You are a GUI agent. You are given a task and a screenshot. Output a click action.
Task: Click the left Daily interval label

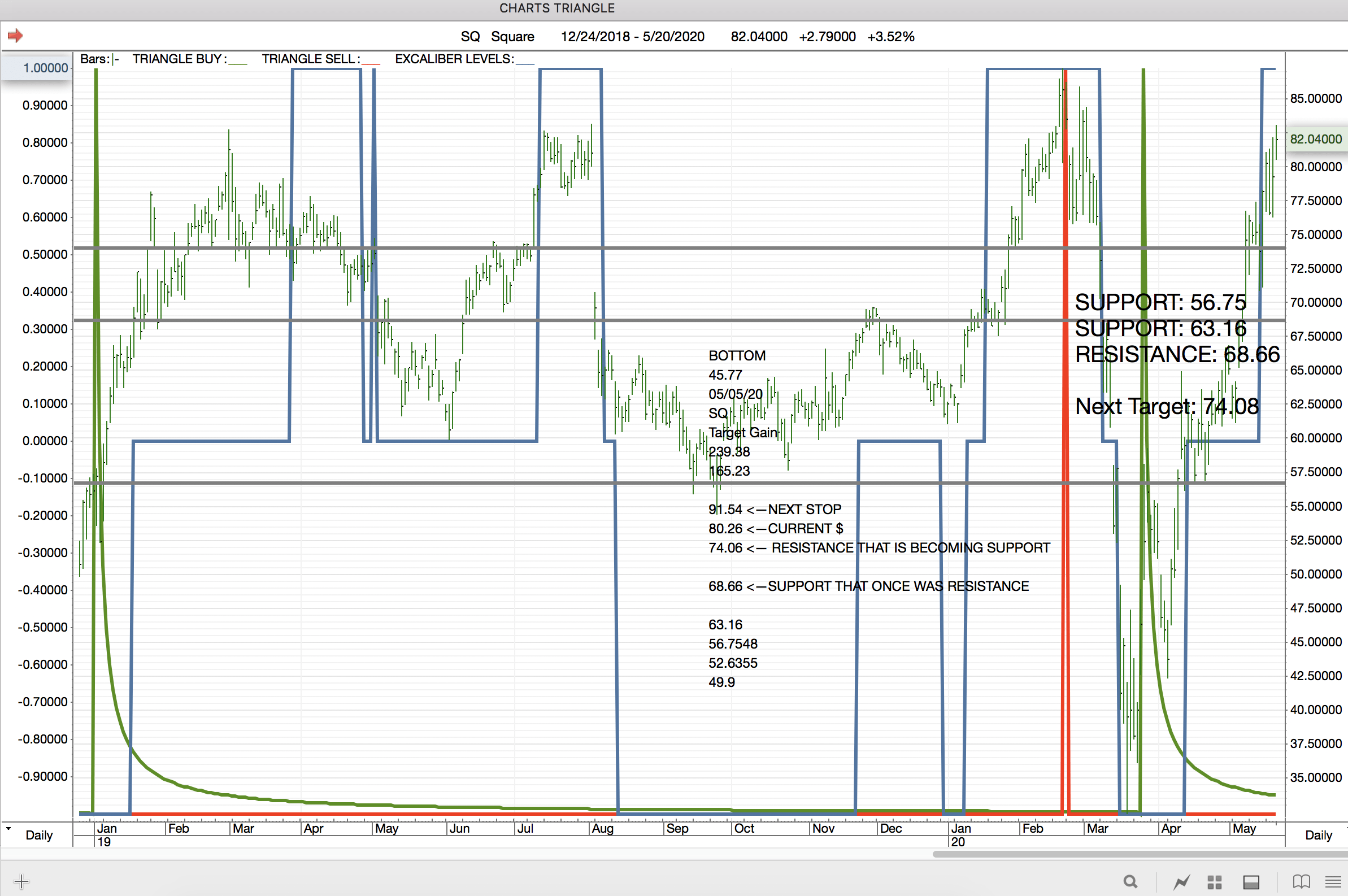tap(39, 835)
